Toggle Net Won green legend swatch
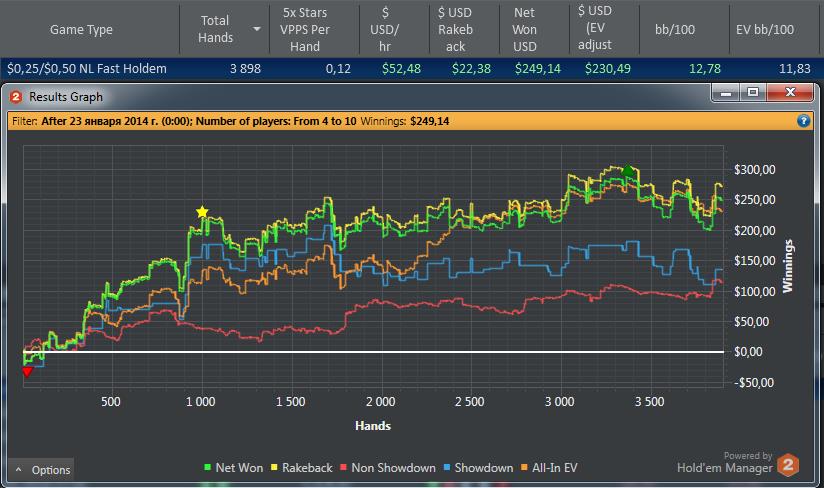The width and height of the screenshot is (824, 488). [208, 468]
